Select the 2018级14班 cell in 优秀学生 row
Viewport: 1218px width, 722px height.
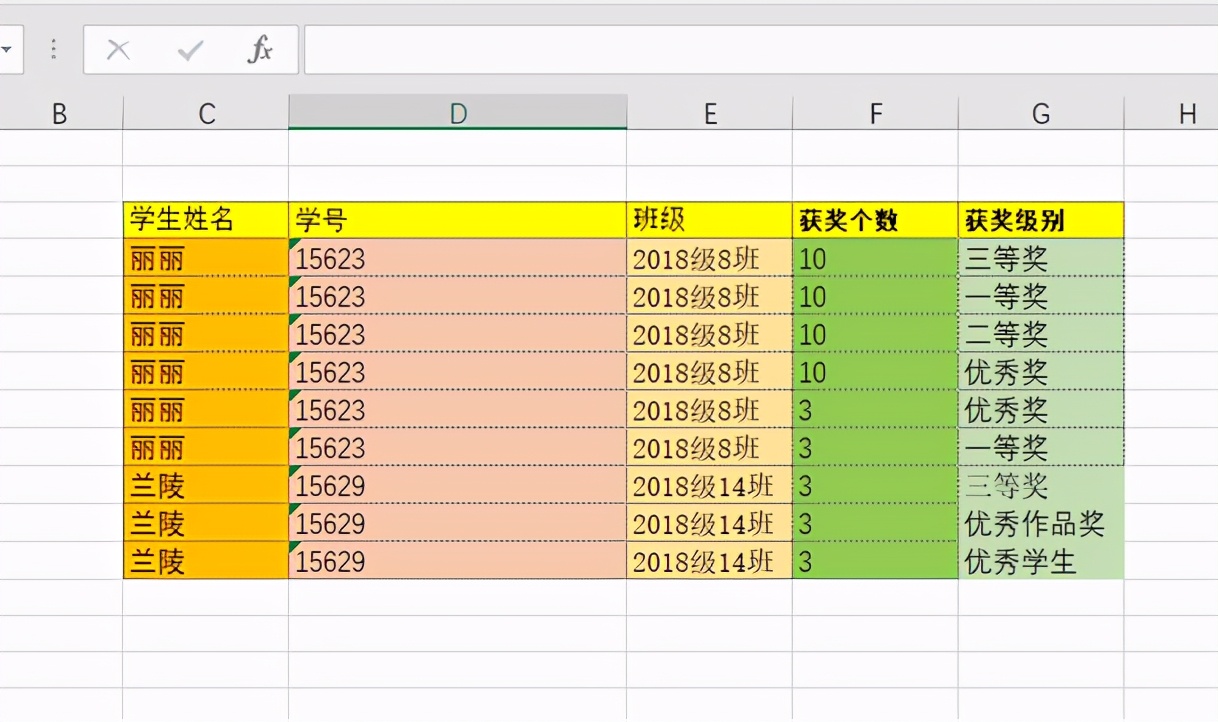[x=710, y=561]
